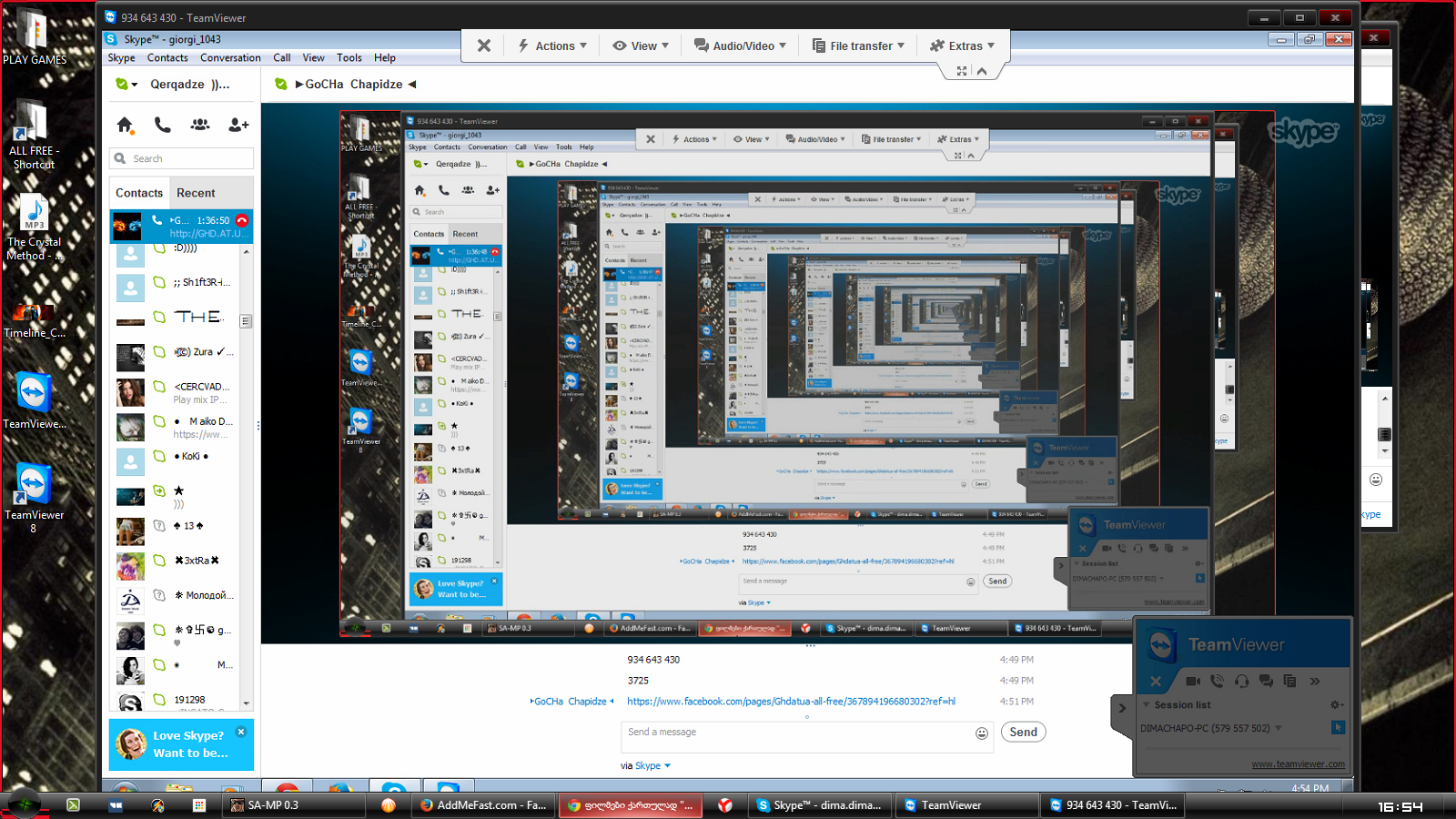Click the outermost contact list scrollbar thumb
The height and width of the screenshot is (819, 1456).
pos(246,321)
